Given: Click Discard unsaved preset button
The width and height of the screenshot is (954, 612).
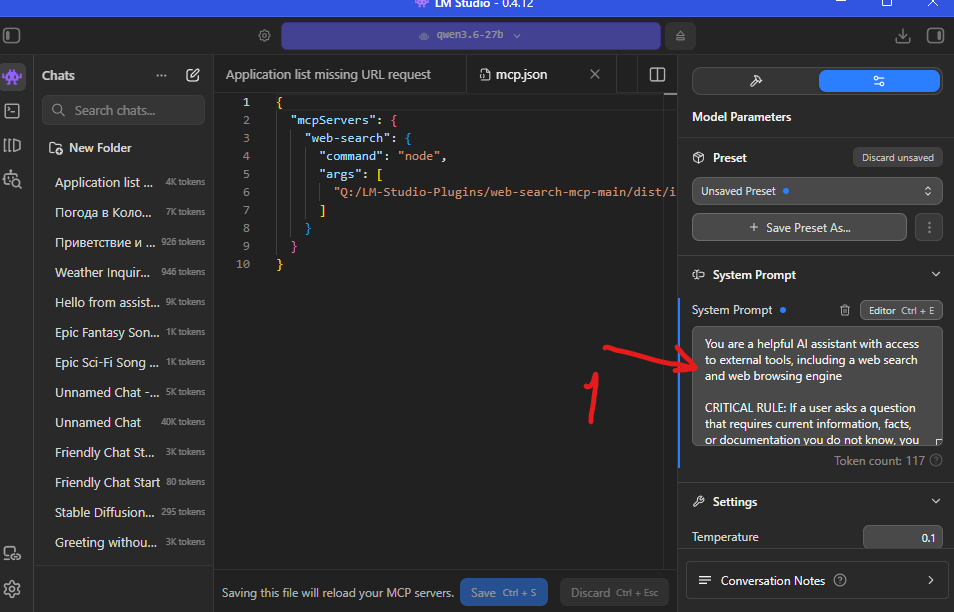Looking at the screenshot, I should click(x=897, y=158).
